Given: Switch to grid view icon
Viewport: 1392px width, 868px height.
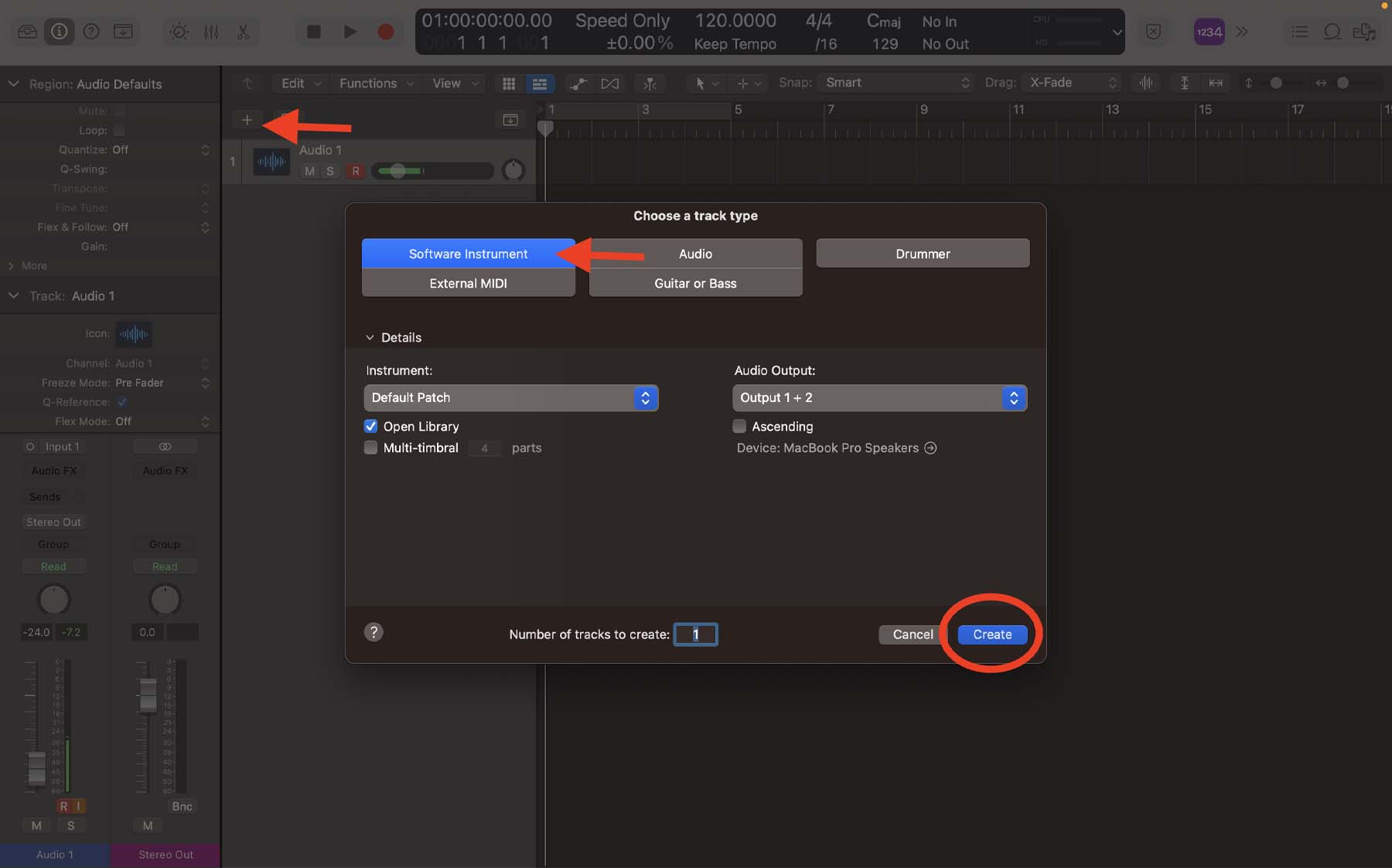Looking at the screenshot, I should tap(508, 83).
